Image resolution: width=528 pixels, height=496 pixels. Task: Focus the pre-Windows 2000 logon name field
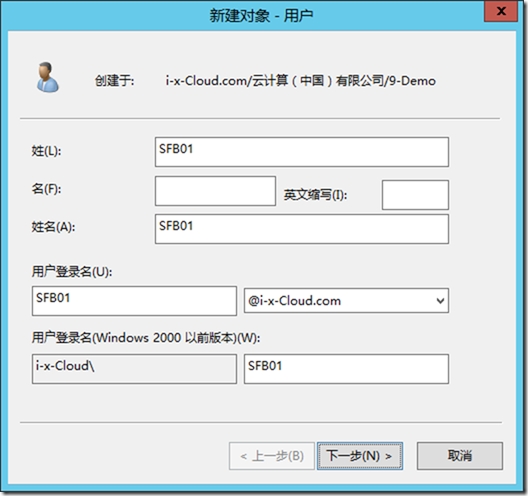346,369
